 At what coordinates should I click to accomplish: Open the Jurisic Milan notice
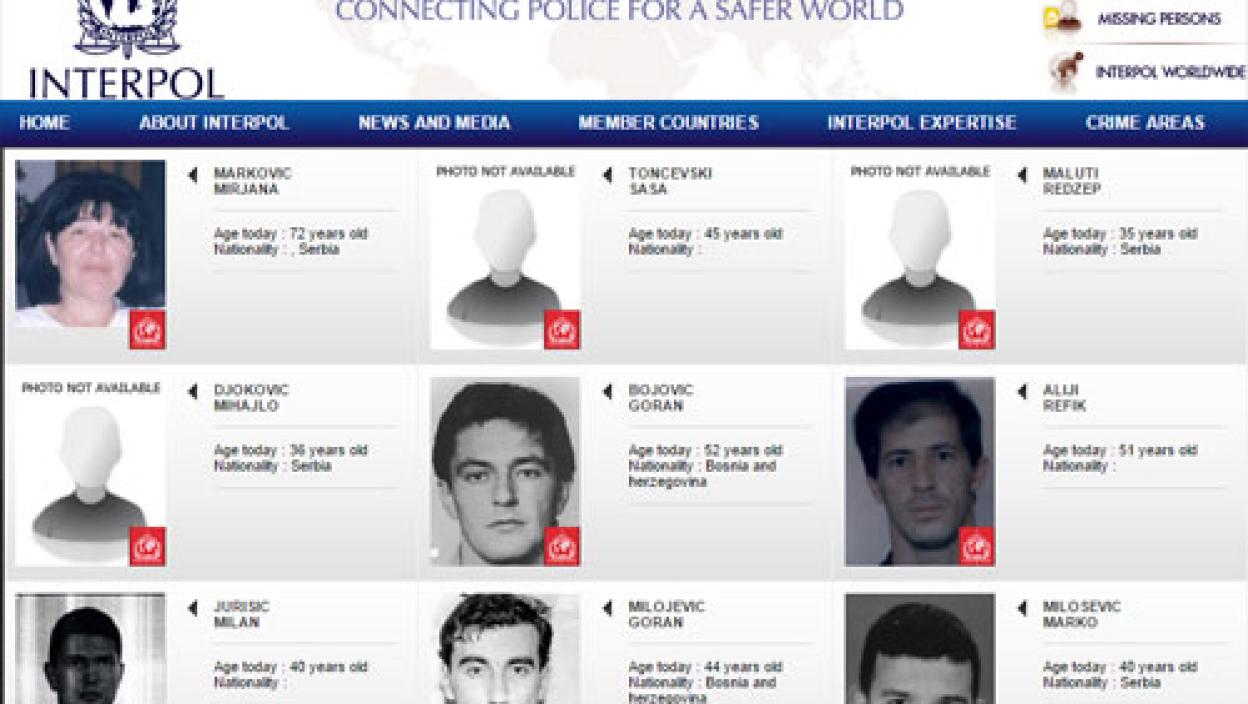click(241, 615)
